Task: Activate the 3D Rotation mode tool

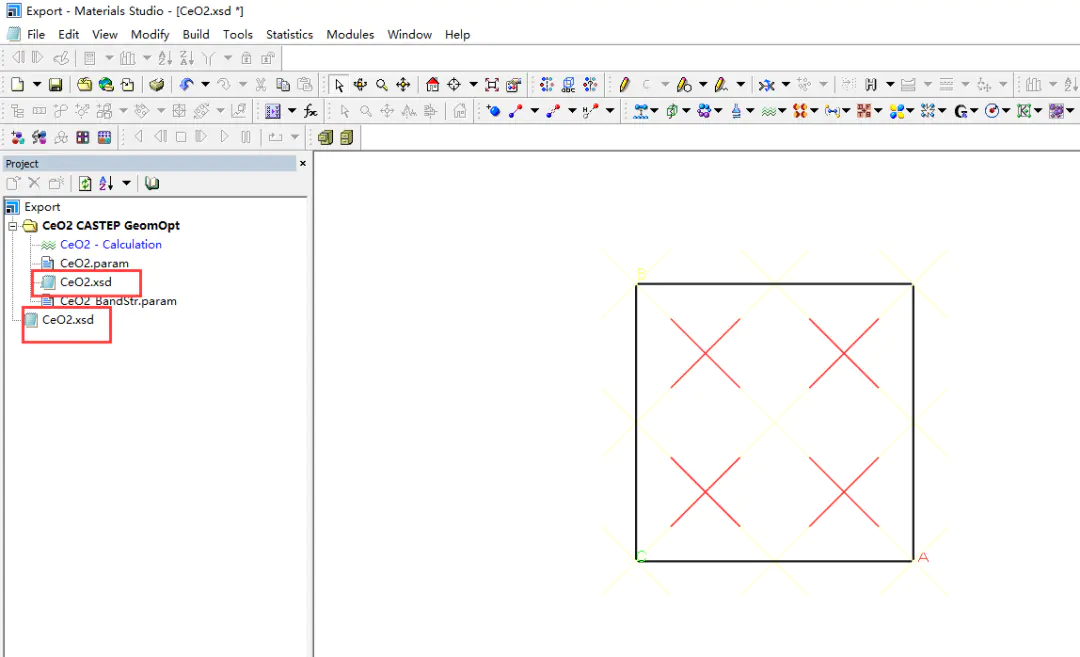Action: point(360,85)
